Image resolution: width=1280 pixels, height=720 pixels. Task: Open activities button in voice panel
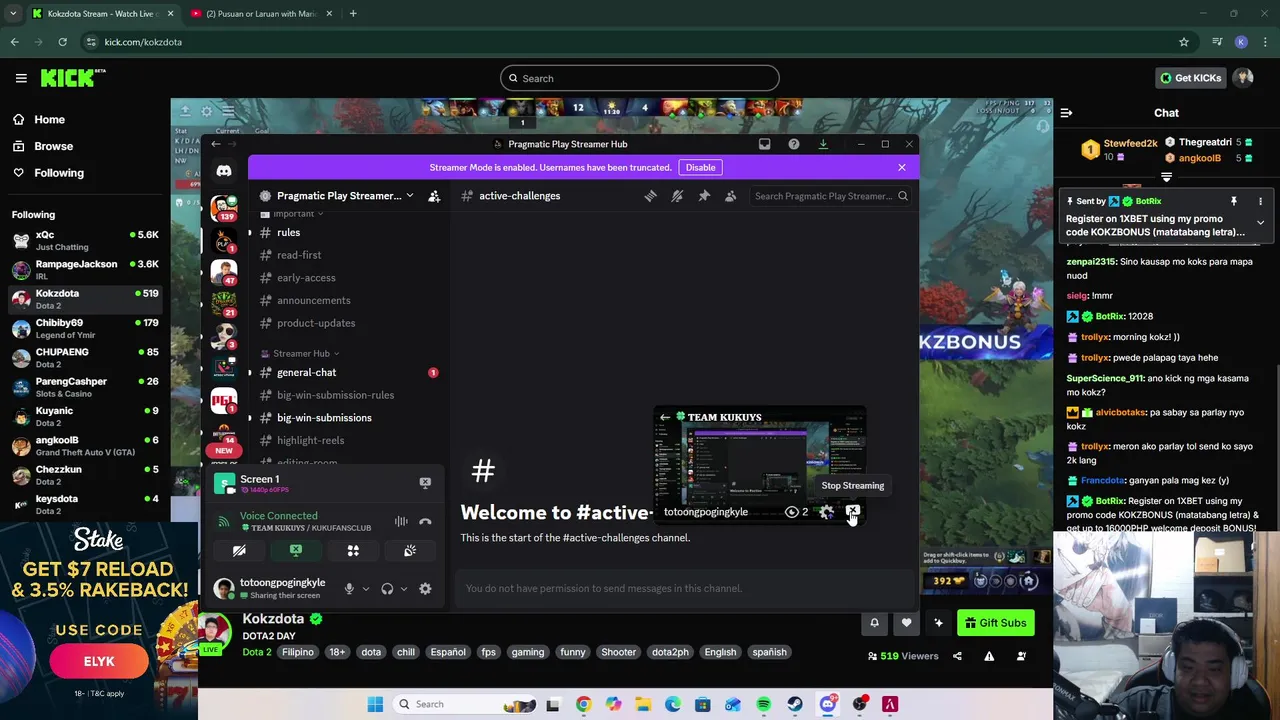[353, 551]
